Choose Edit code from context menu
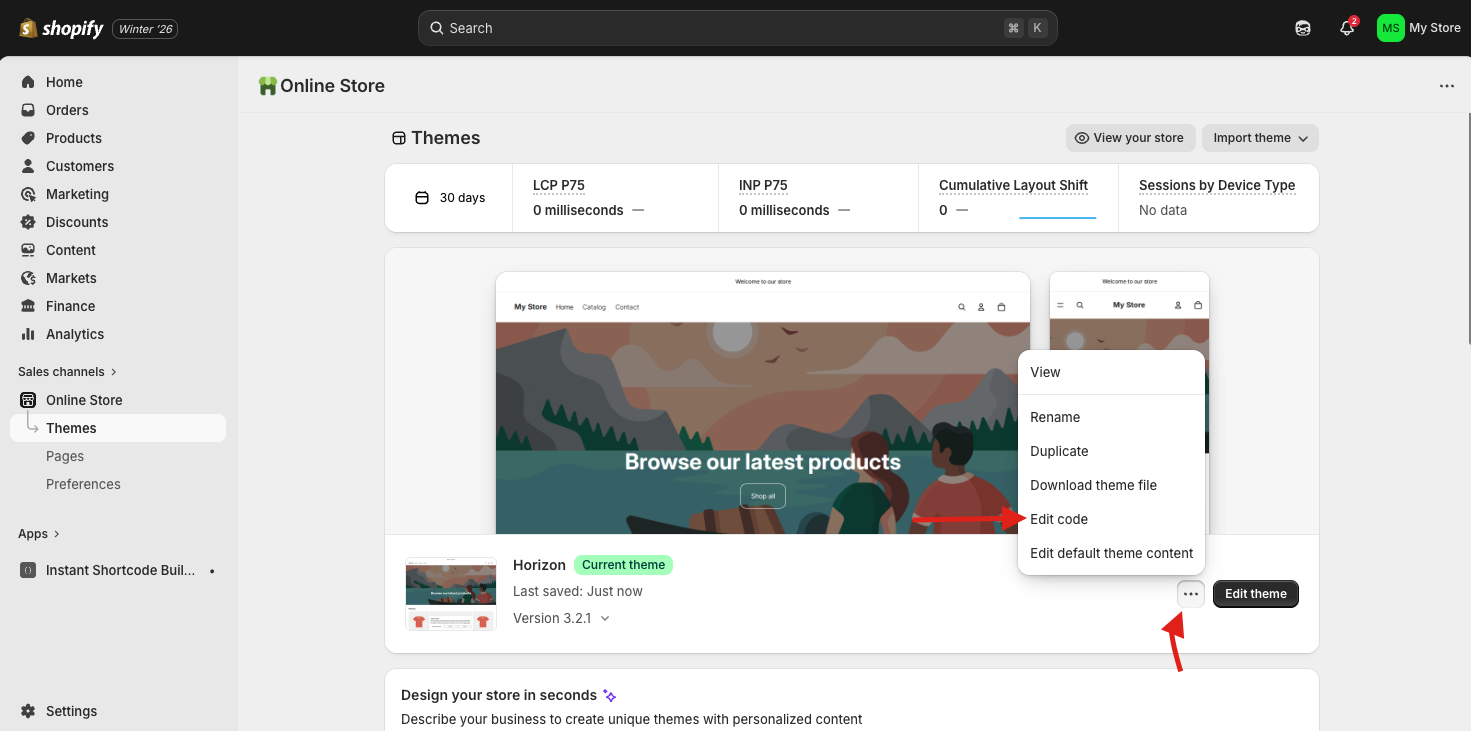Image resolution: width=1471 pixels, height=731 pixels. [x=1059, y=519]
